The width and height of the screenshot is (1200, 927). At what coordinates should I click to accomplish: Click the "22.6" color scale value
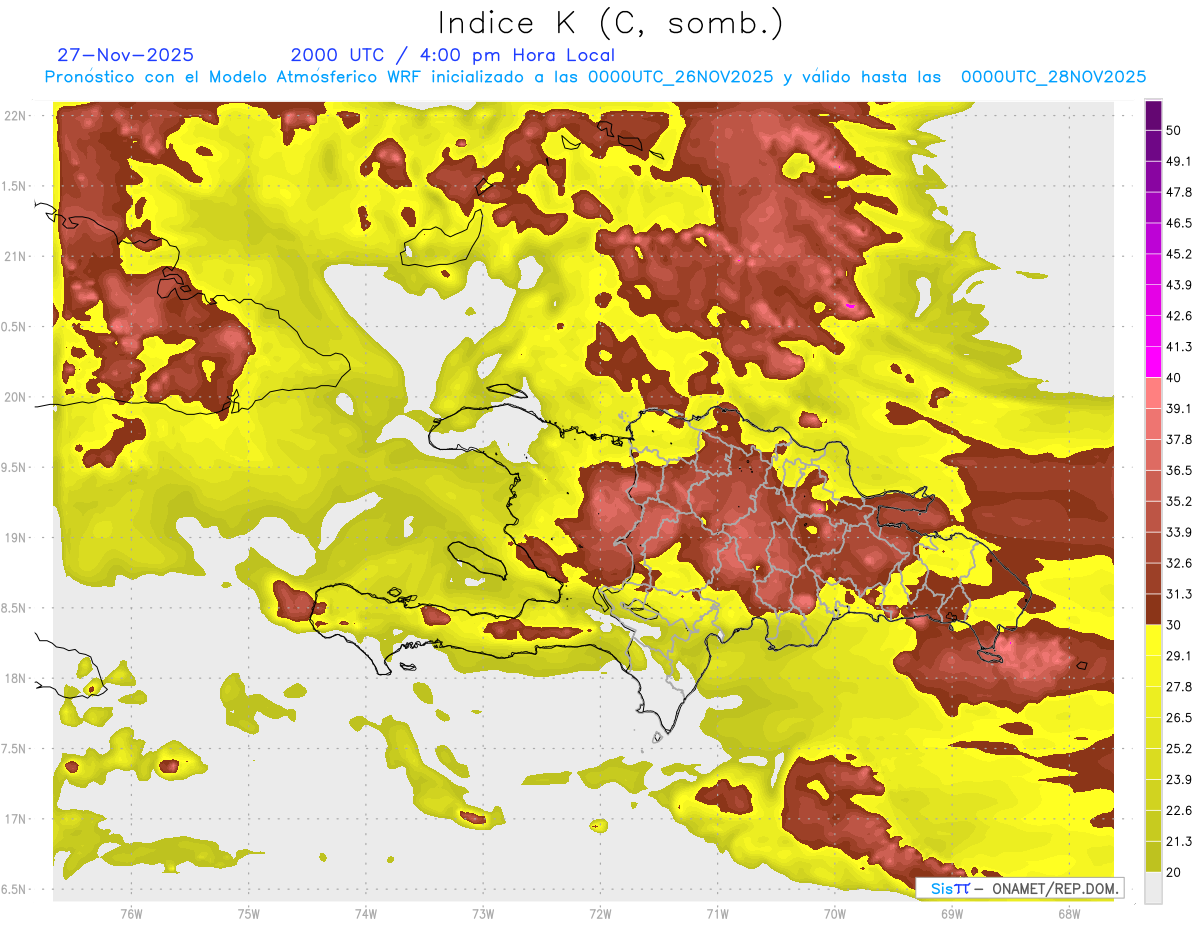(x=1179, y=810)
